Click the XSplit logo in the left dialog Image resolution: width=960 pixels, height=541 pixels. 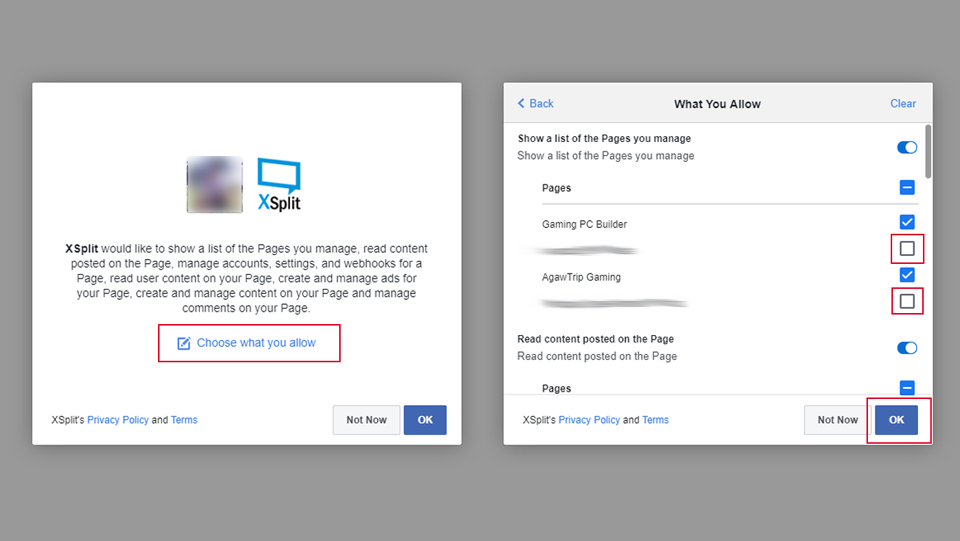(x=279, y=184)
